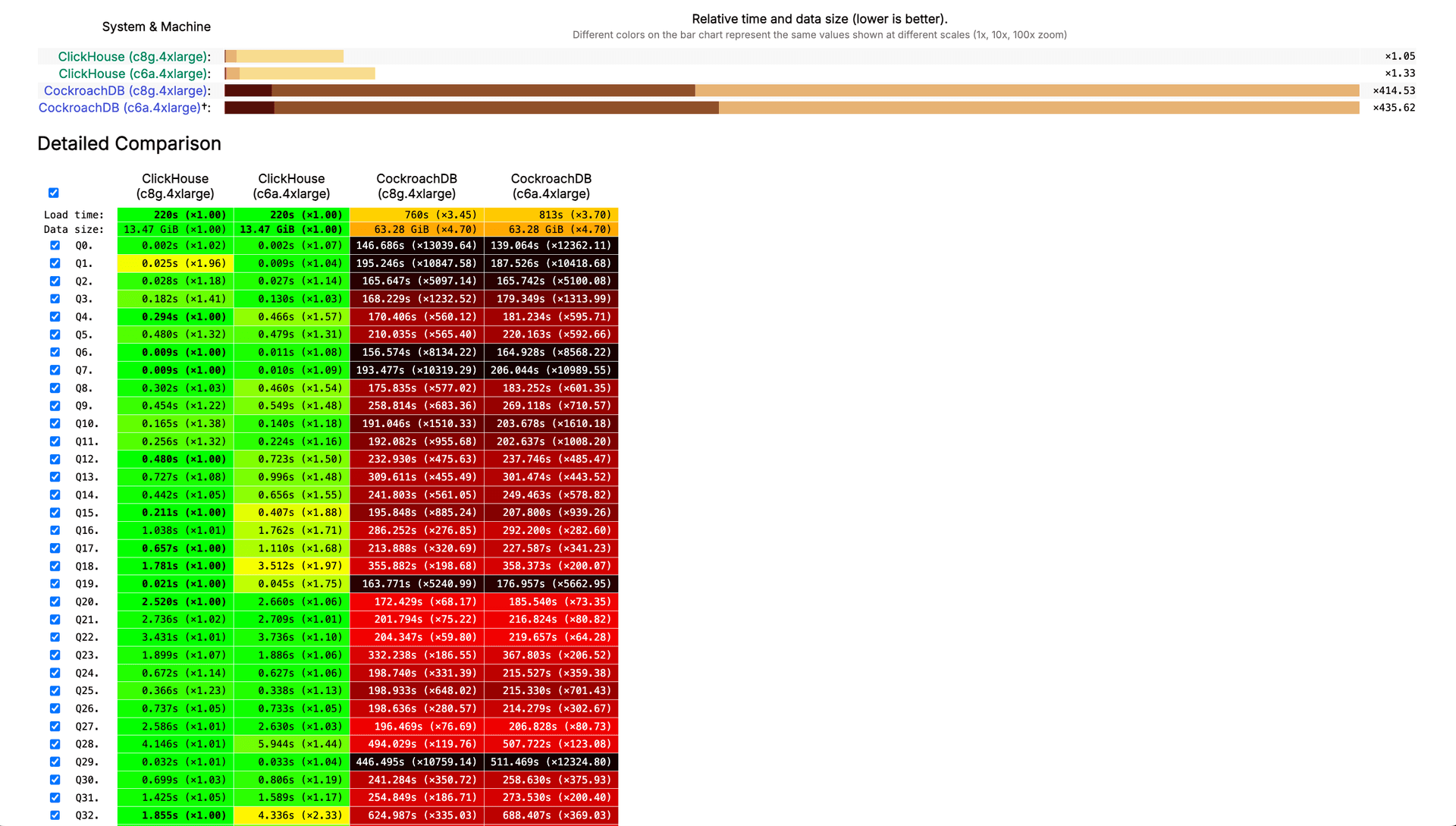Click the ClickHouse (c6a.4xlarge) column header
This screenshot has height=826, width=1456.
coord(291,186)
